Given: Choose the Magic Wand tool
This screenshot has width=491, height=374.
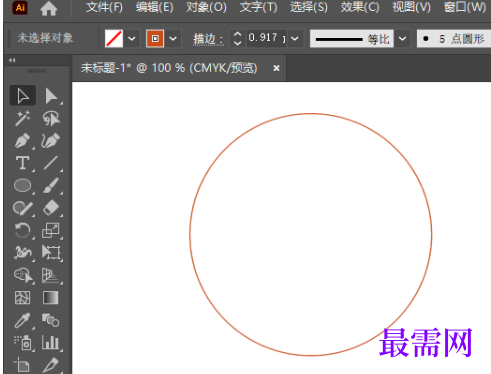Looking at the screenshot, I should click(22, 118).
